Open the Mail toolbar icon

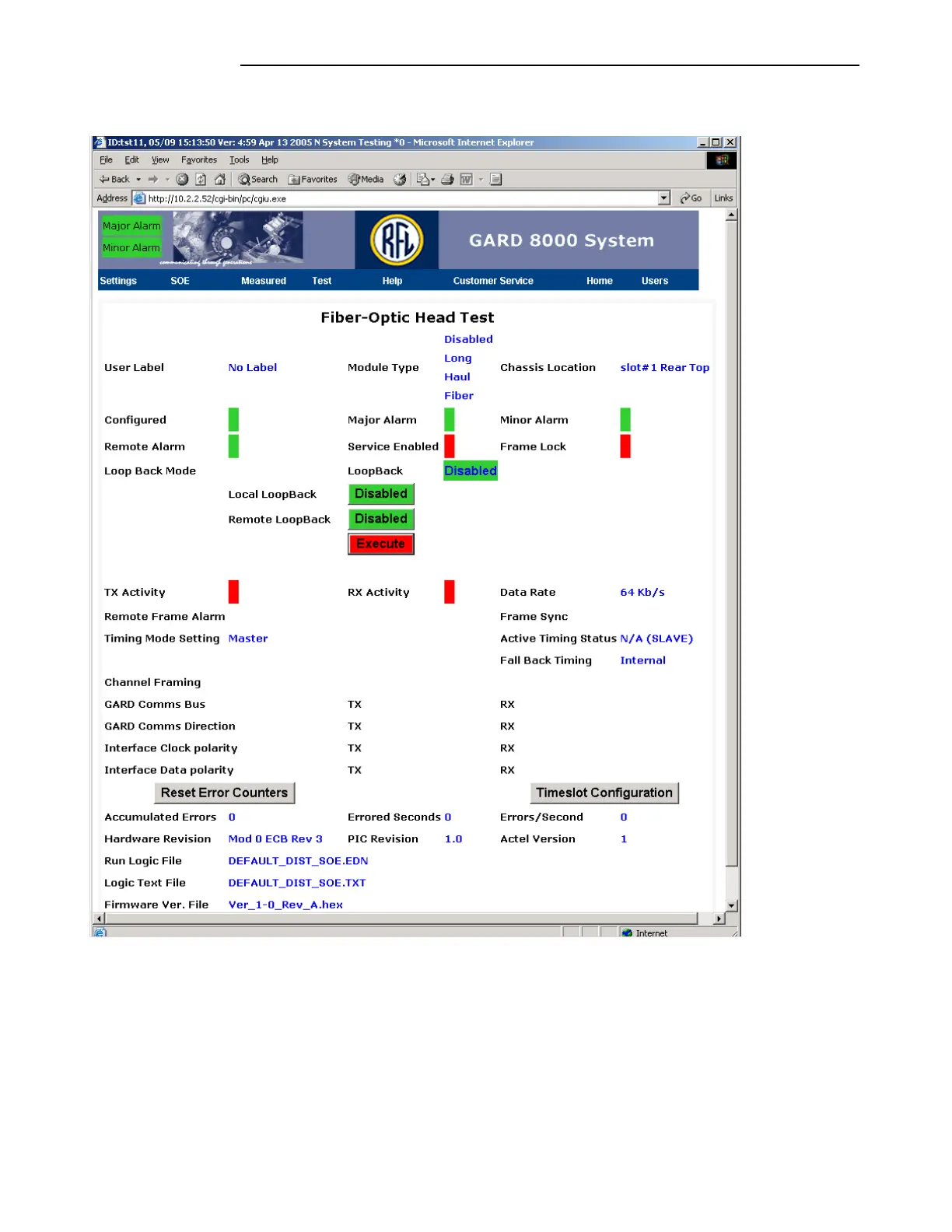424,179
